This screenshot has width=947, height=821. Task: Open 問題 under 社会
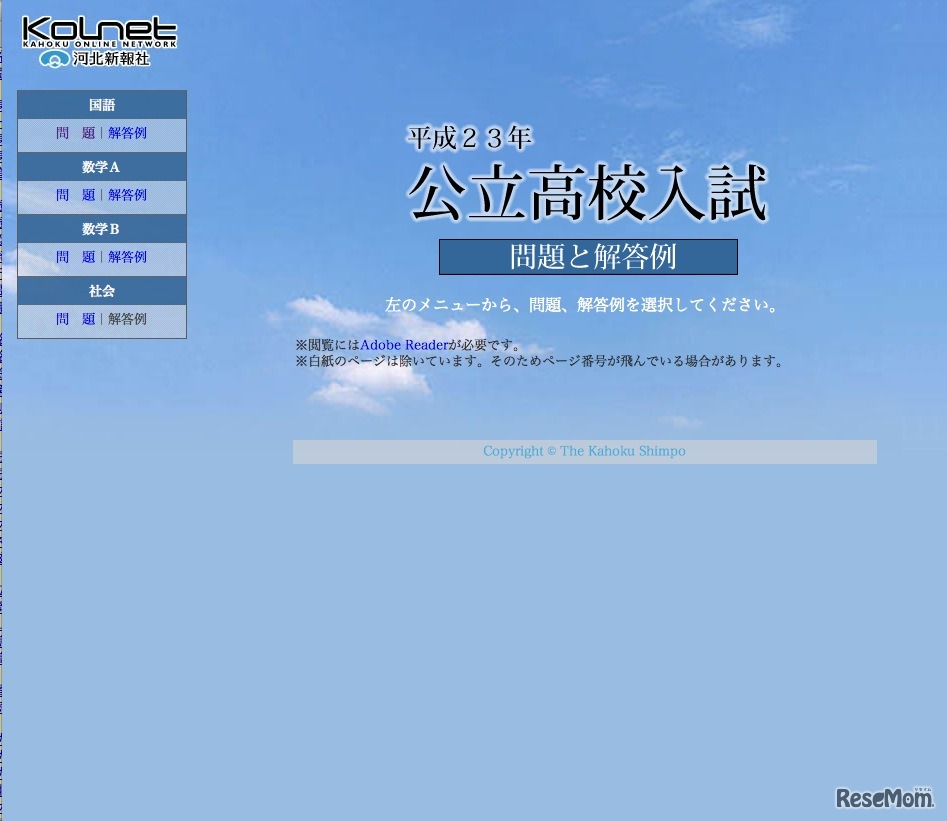tap(75, 319)
